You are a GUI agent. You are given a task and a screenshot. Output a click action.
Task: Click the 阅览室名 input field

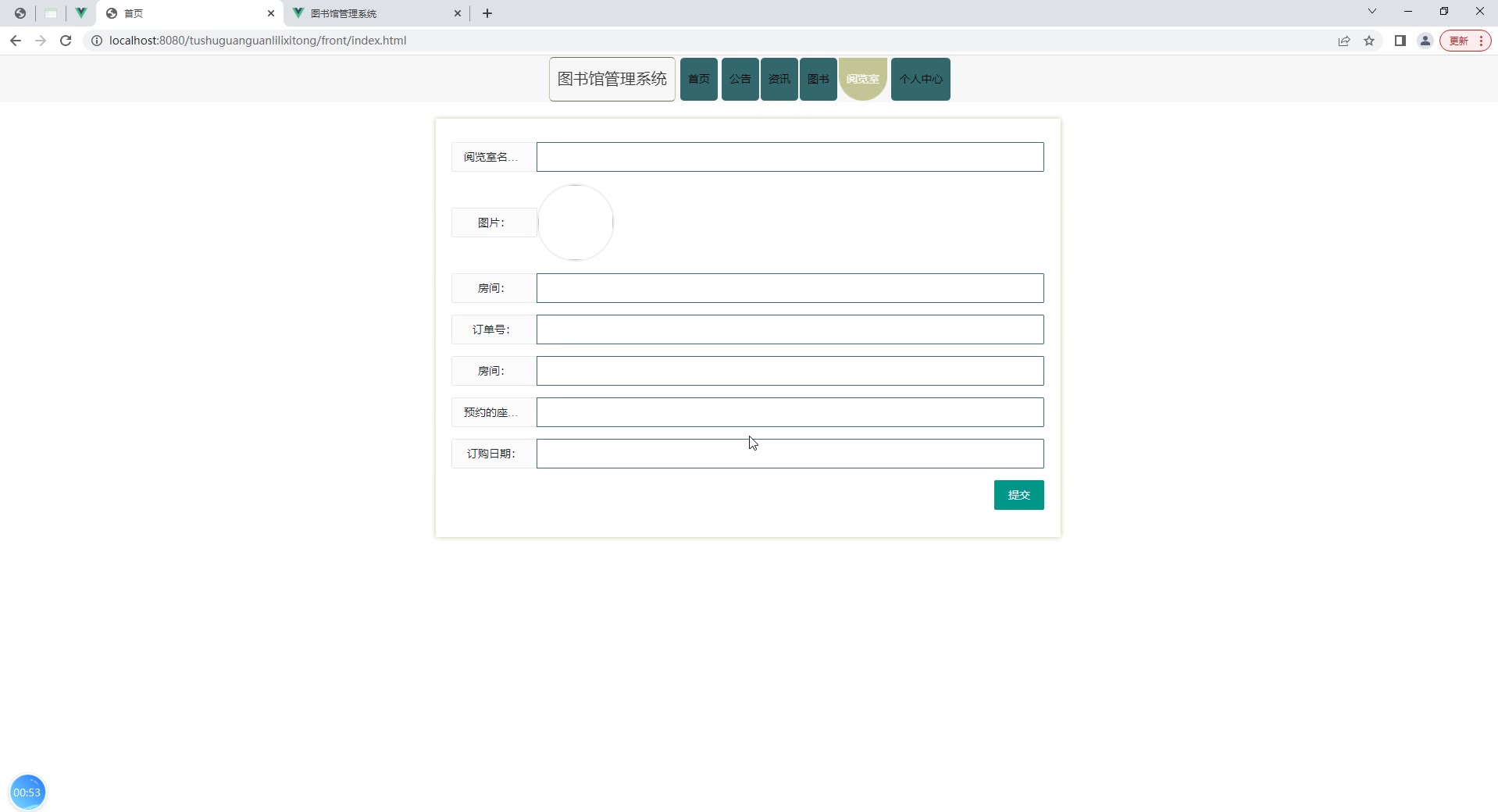790,157
